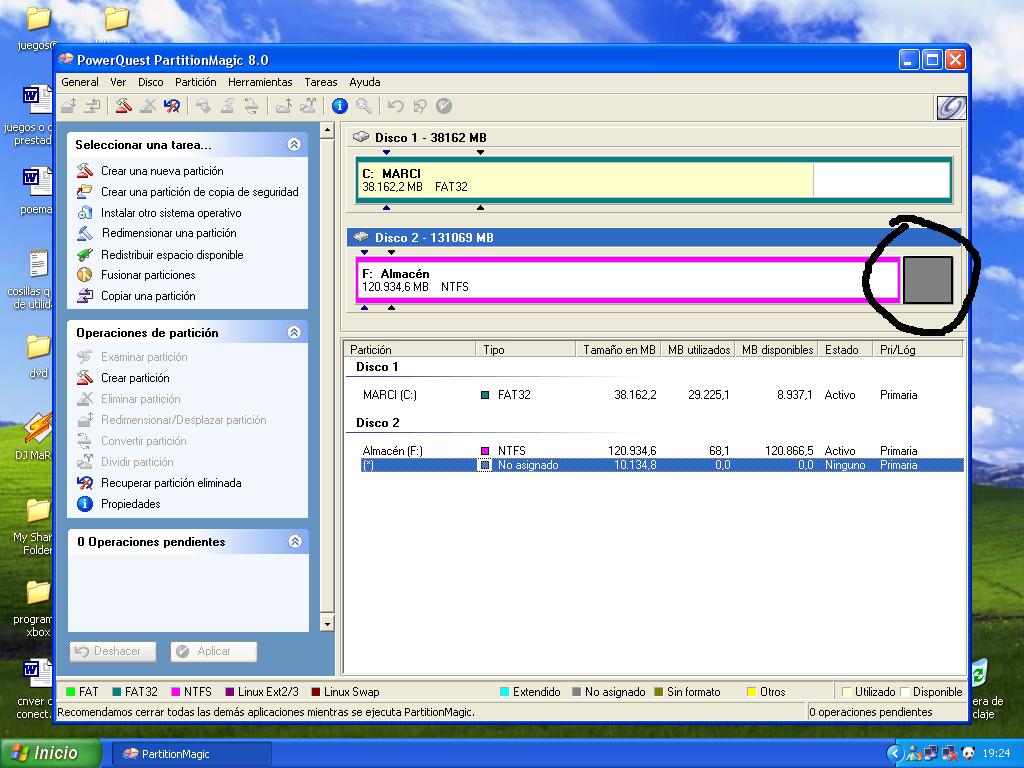Select the 'DJ MaR' desktop shortcut icon
Viewport: 1024px width, 768px height.
[34, 436]
